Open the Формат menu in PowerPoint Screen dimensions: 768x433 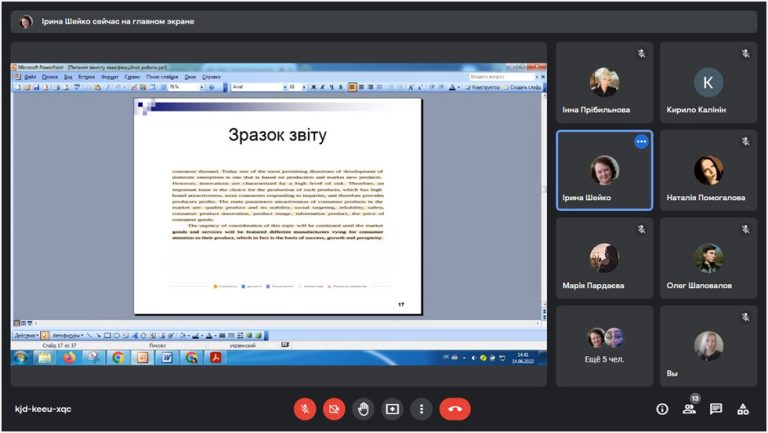point(110,77)
